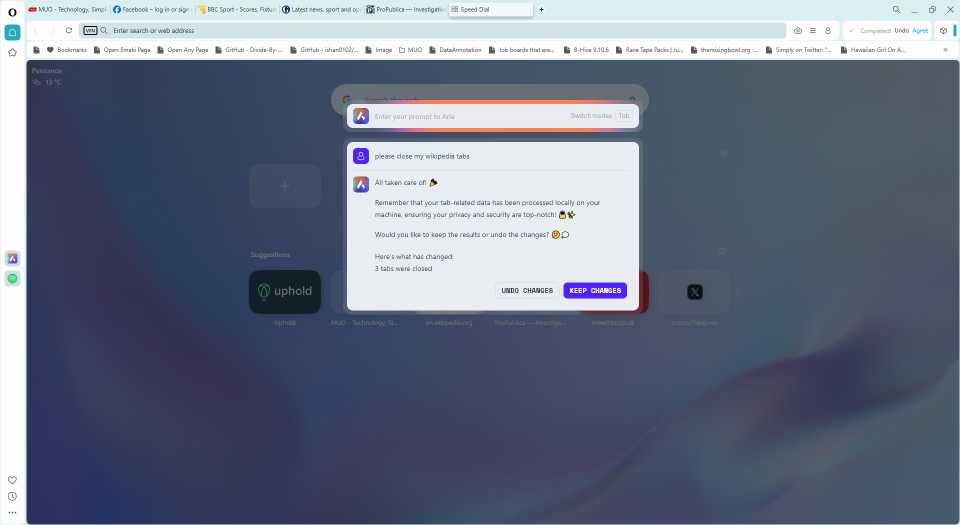Image resolution: width=960 pixels, height=525 pixels.
Task: Open the 'Open Any Page' bookmark
Action: point(182,50)
